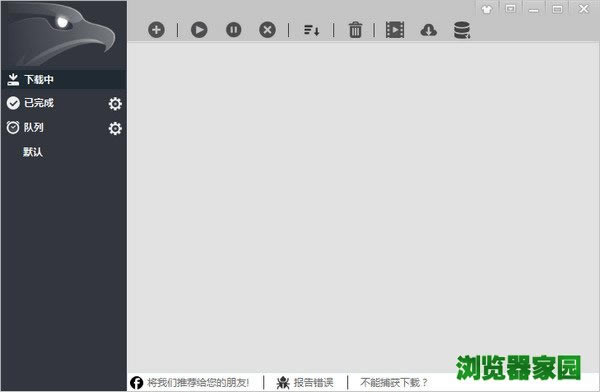Image resolution: width=600 pixels, height=392 pixels.
Task: Click the checkmark icon beside 已完成
Action: pyautogui.click(x=13, y=103)
